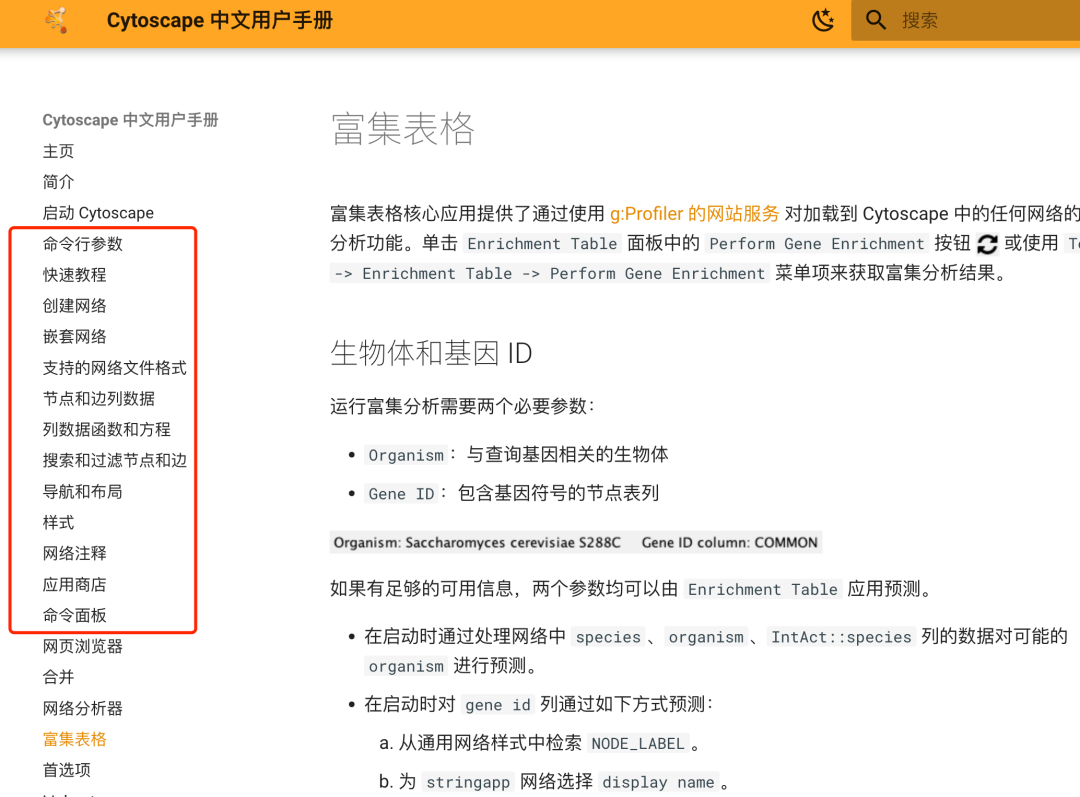Image resolution: width=1080 pixels, height=797 pixels.
Task: Click the Organism and Gene ID screenshot image
Action: [x=576, y=543]
